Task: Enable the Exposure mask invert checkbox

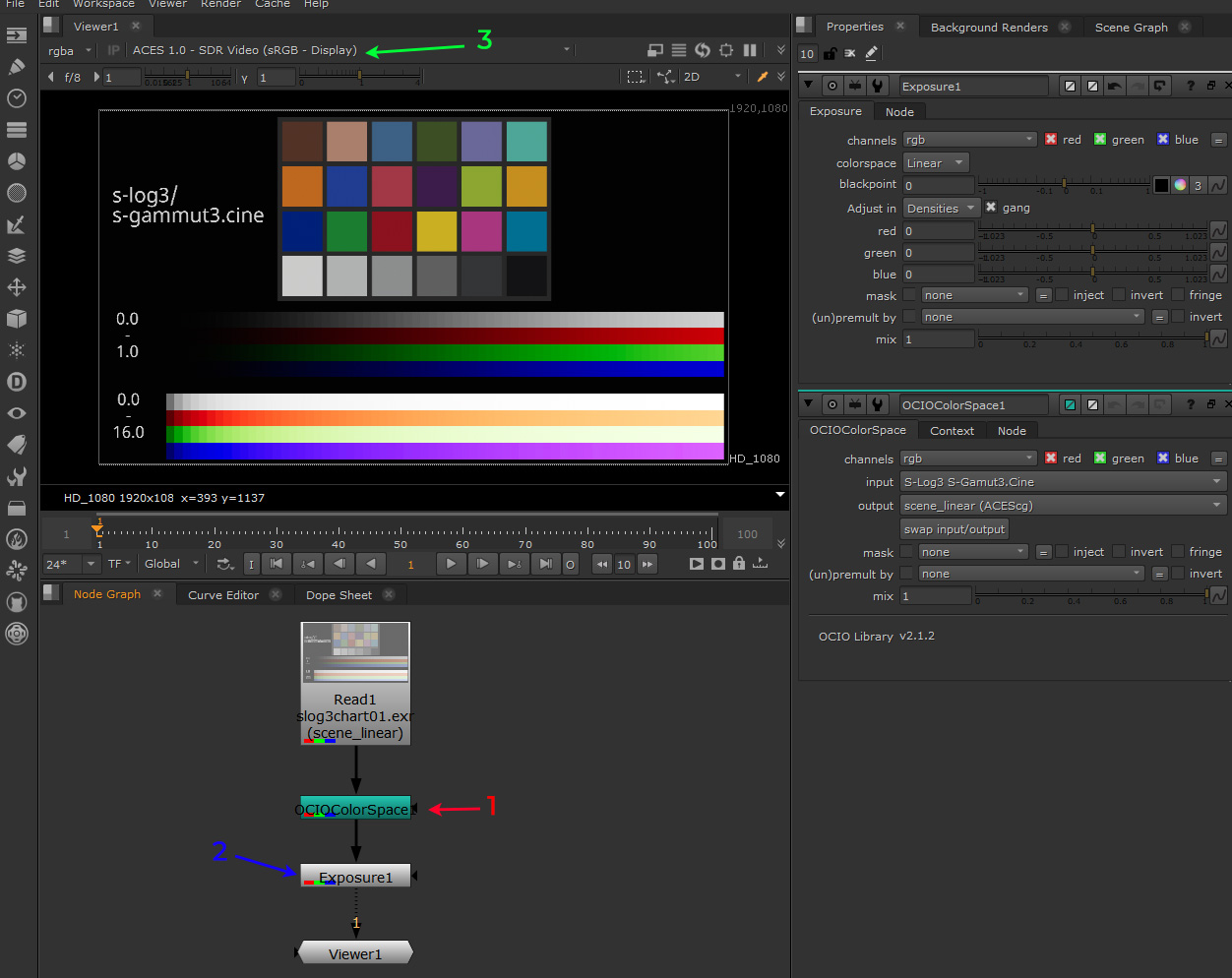Action: (1119, 294)
